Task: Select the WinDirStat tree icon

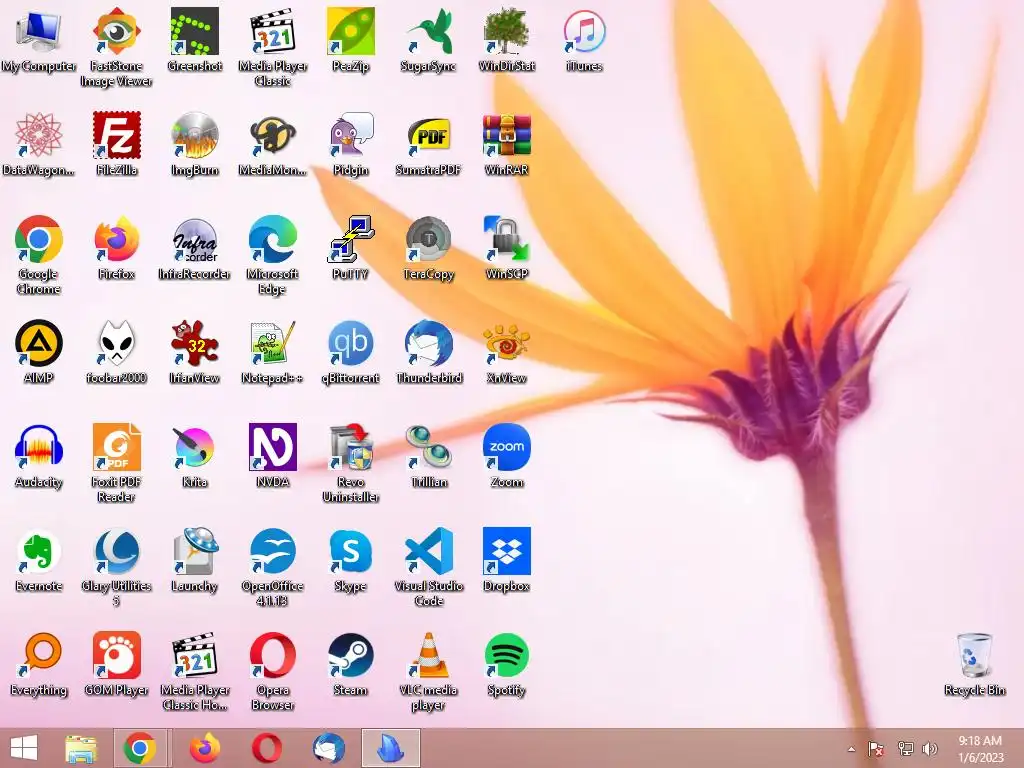Action: tap(507, 31)
